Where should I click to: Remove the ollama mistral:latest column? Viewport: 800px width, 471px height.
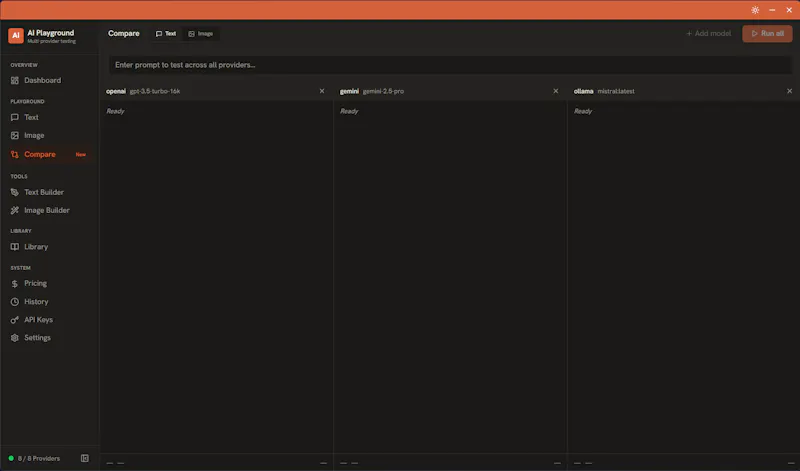point(789,91)
